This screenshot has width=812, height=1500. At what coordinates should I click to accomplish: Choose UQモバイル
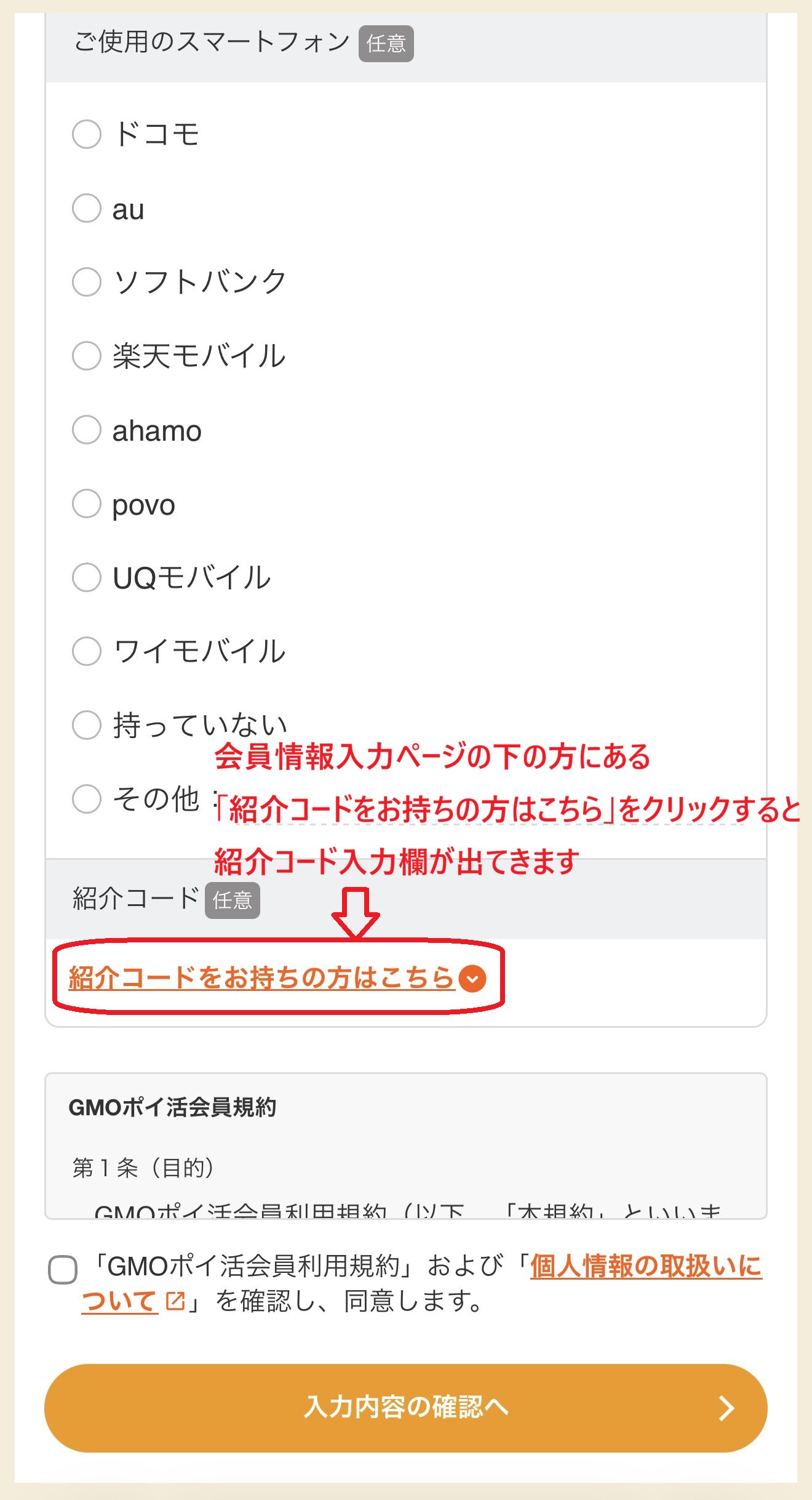(x=87, y=577)
